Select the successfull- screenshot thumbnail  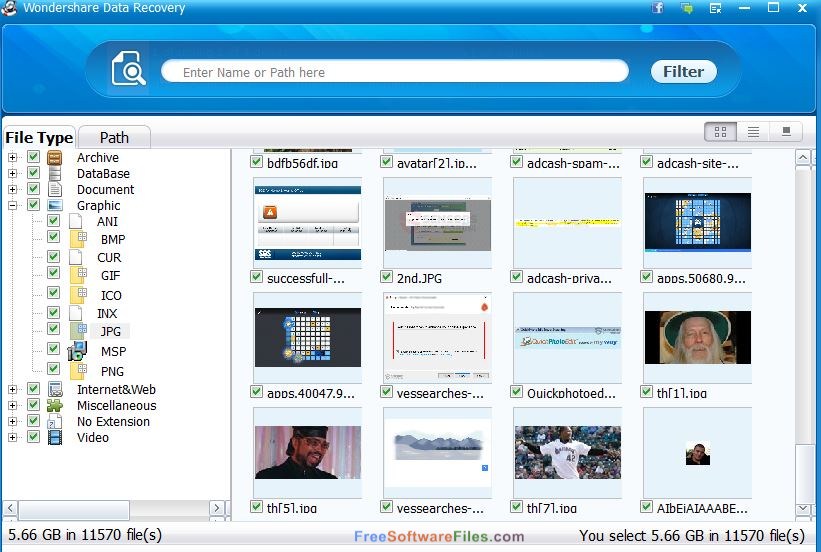click(307, 223)
